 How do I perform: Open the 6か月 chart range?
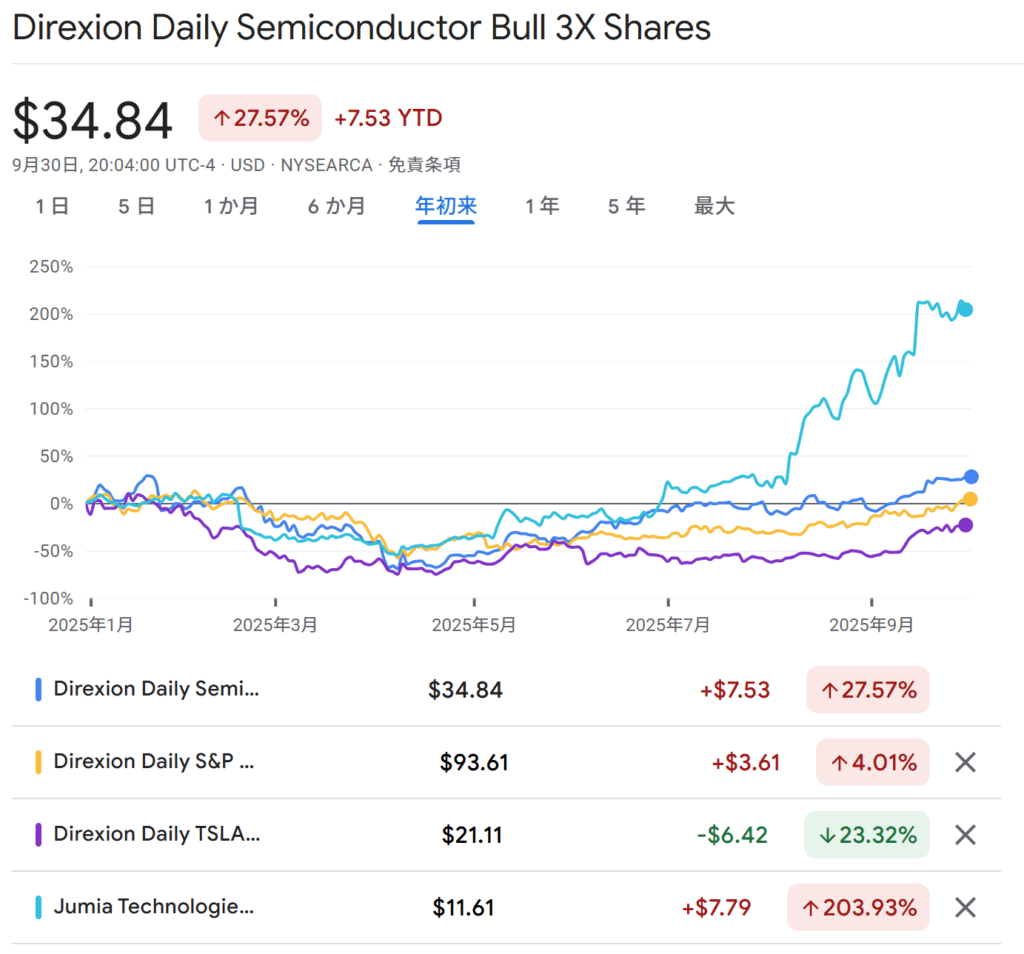tap(336, 207)
